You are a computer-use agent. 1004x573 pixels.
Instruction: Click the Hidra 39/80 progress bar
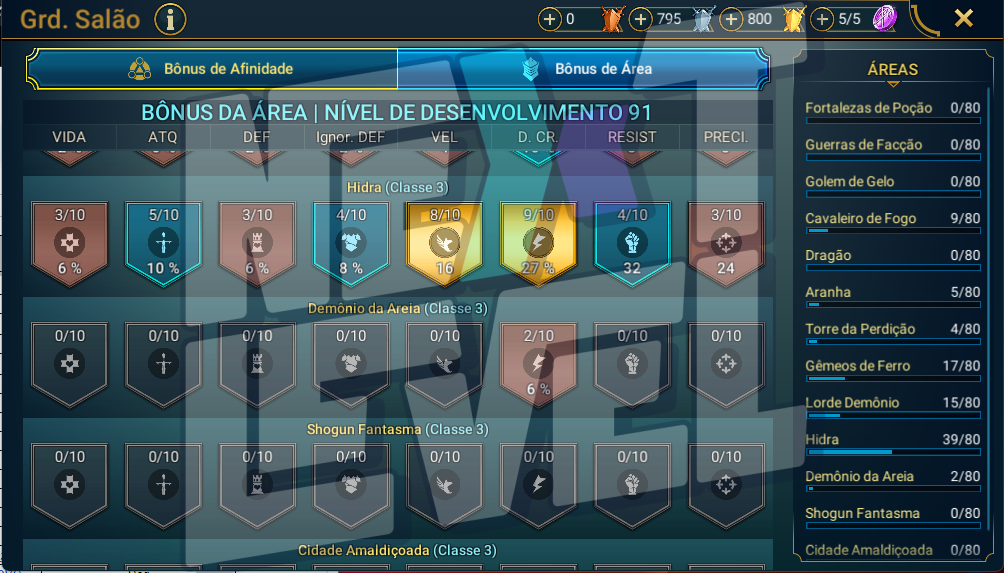(x=893, y=453)
